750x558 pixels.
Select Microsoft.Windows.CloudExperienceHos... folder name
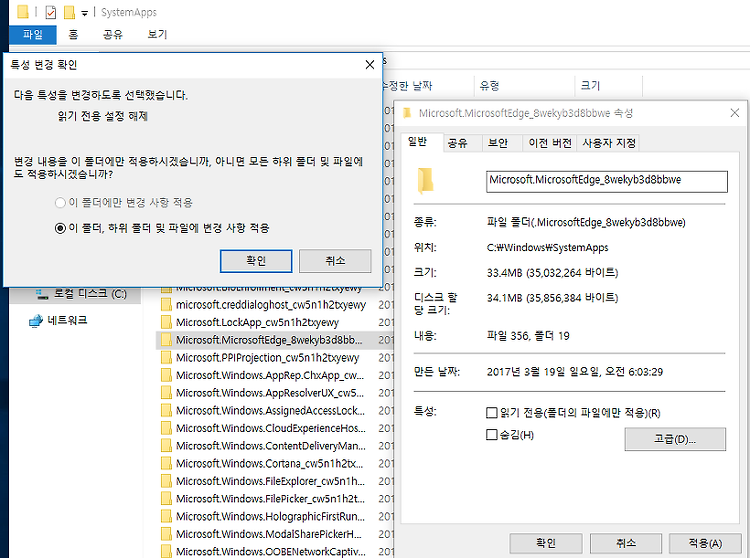tap(271, 428)
